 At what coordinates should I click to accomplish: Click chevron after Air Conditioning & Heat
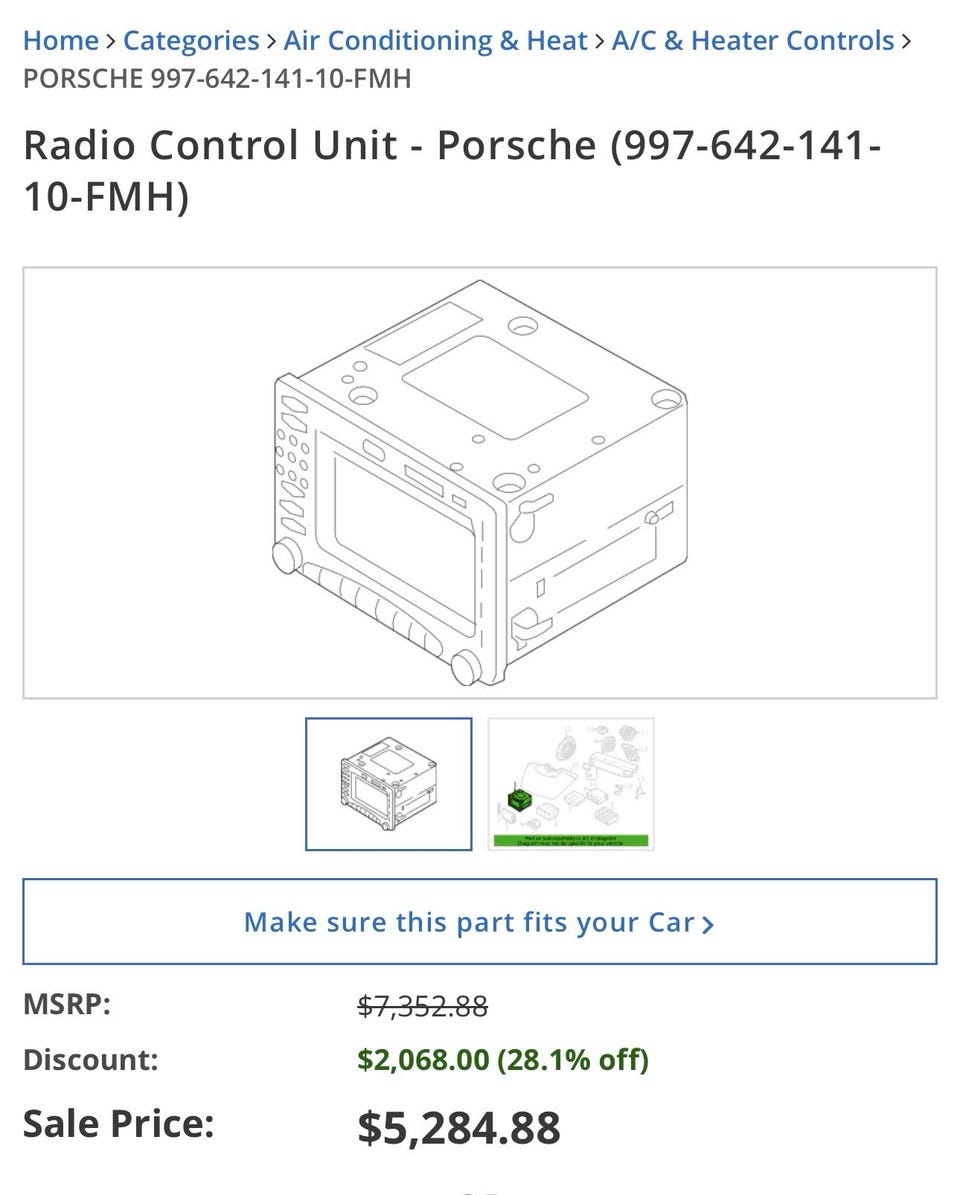point(600,41)
